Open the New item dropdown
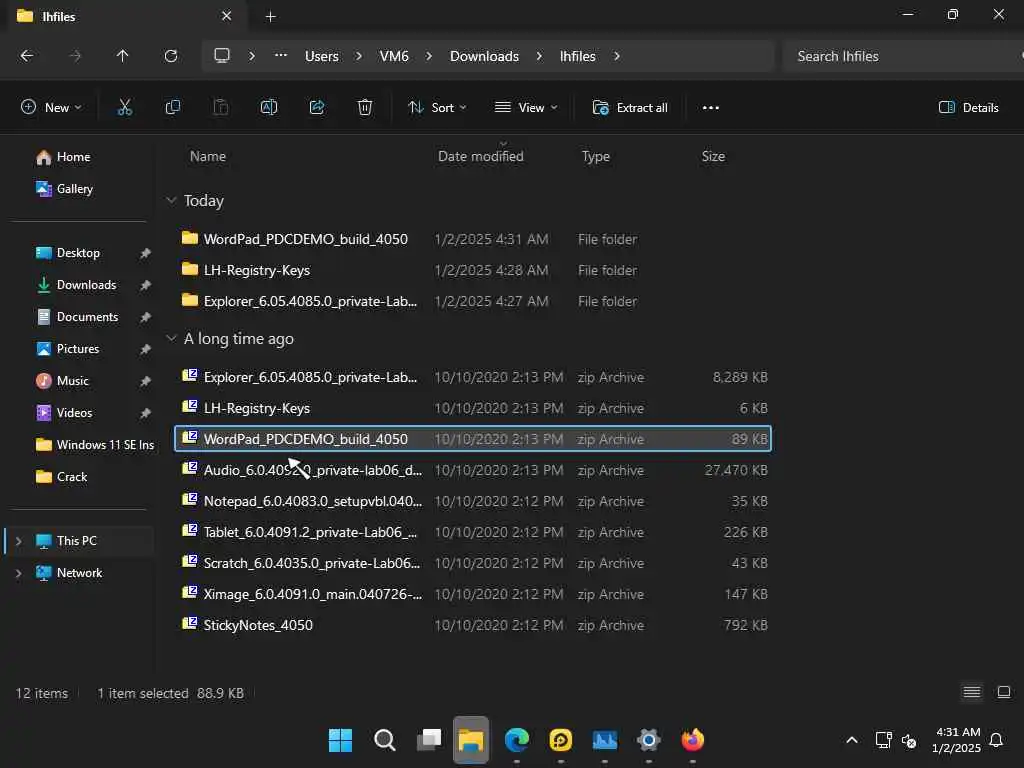This screenshot has width=1024, height=768. pyautogui.click(x=51, y=108)
